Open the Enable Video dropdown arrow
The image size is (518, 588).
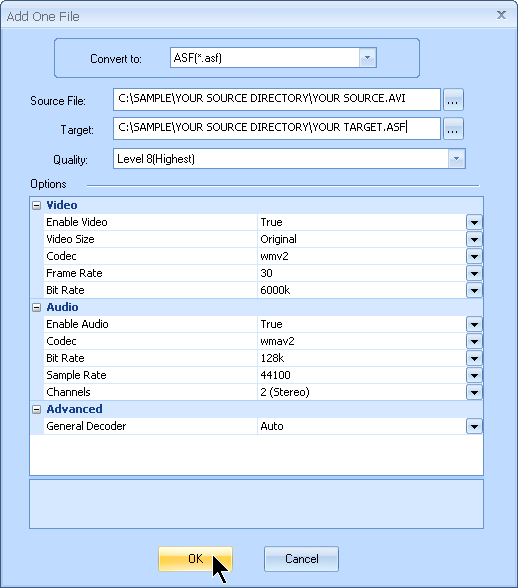tap(474, 222)
